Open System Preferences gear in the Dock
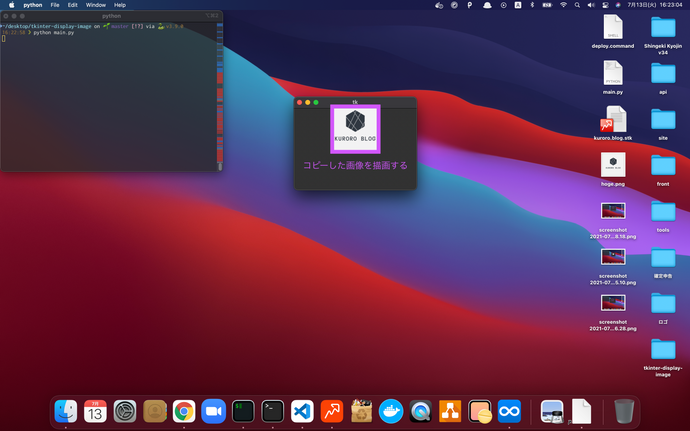 (125, 411)
